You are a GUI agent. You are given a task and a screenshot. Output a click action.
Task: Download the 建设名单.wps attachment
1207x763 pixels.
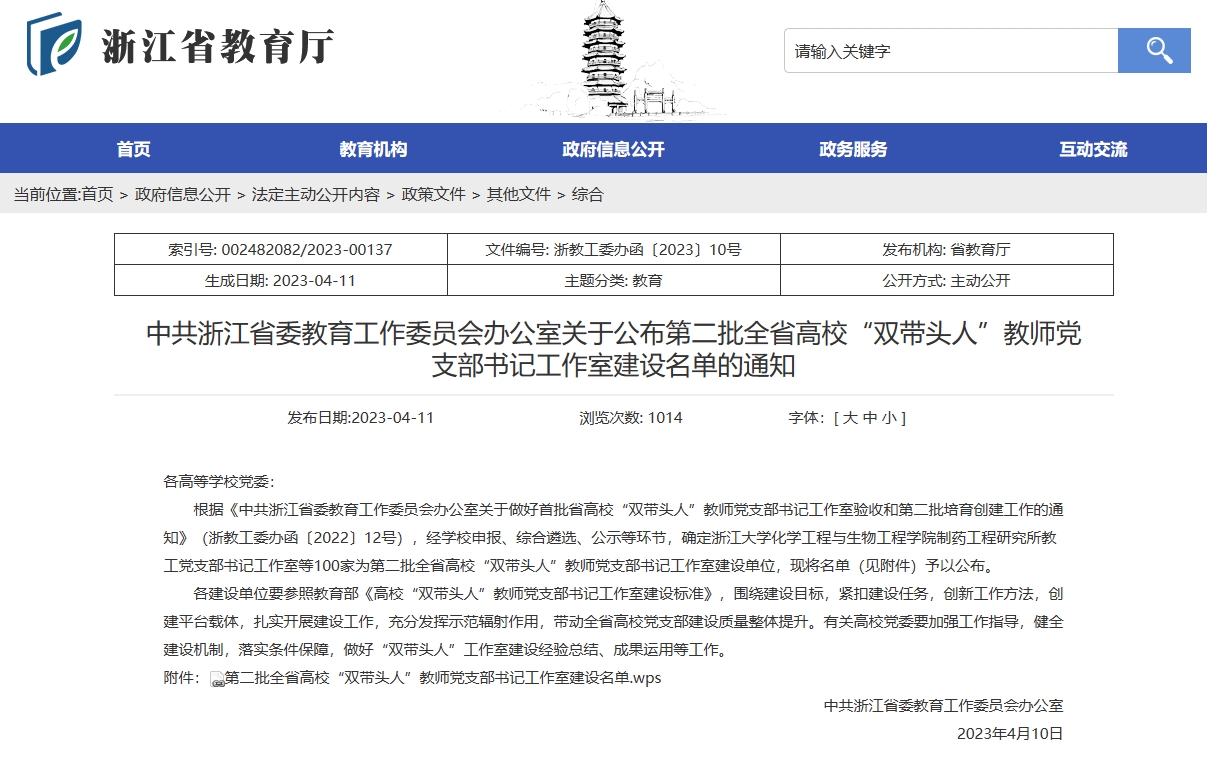coord(442,678)
